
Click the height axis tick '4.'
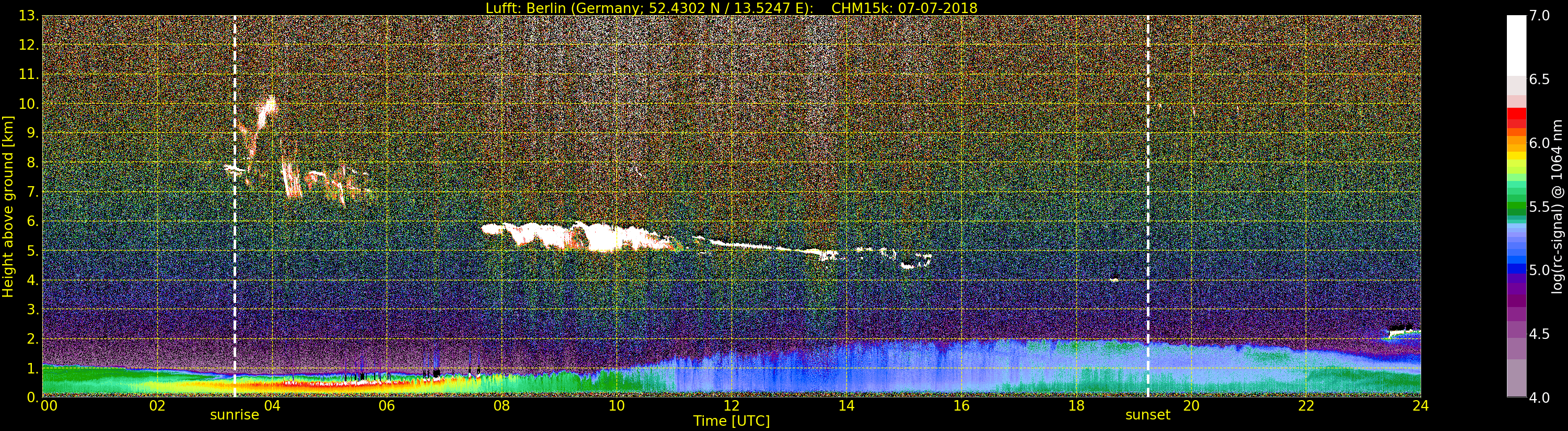tap(32, 280)
